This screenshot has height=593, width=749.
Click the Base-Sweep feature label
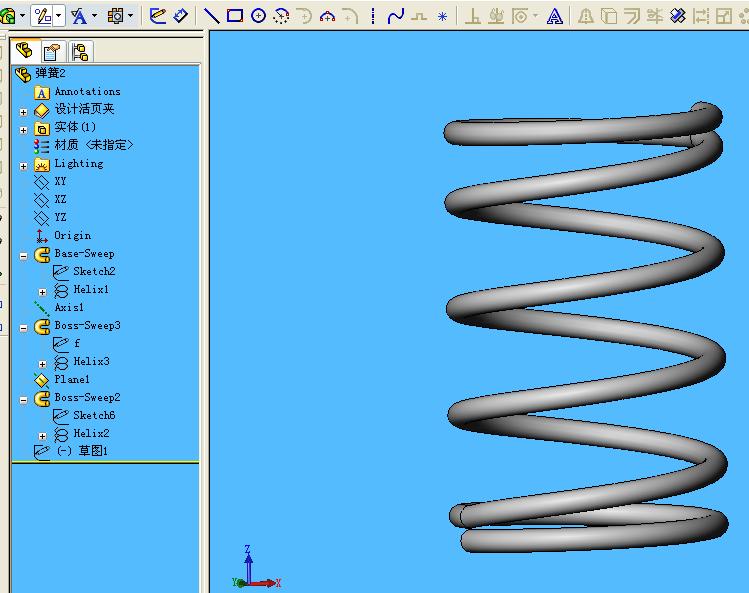point(84,253)
